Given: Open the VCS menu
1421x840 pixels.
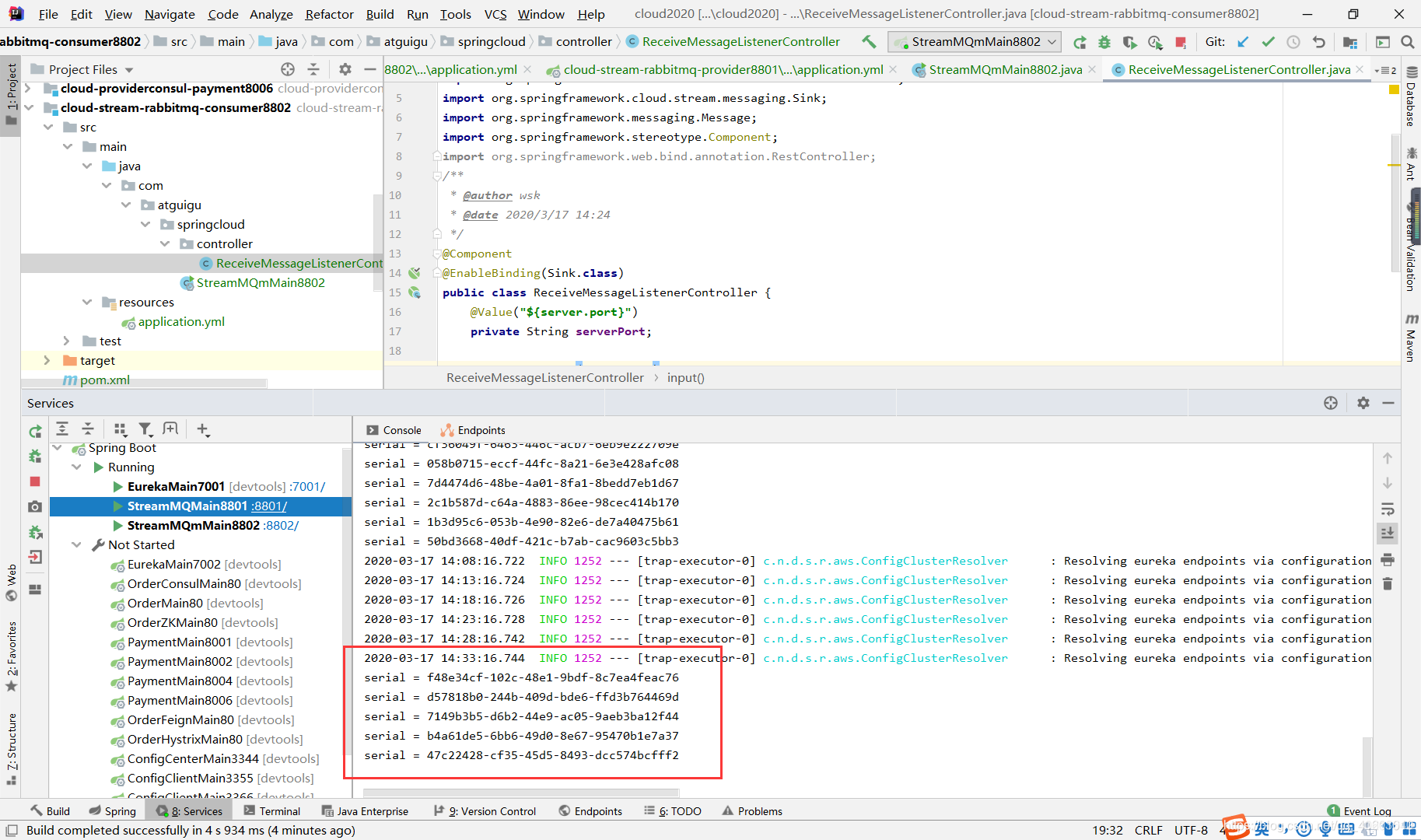Looking at the screenshot, I should tap(495, 14).
